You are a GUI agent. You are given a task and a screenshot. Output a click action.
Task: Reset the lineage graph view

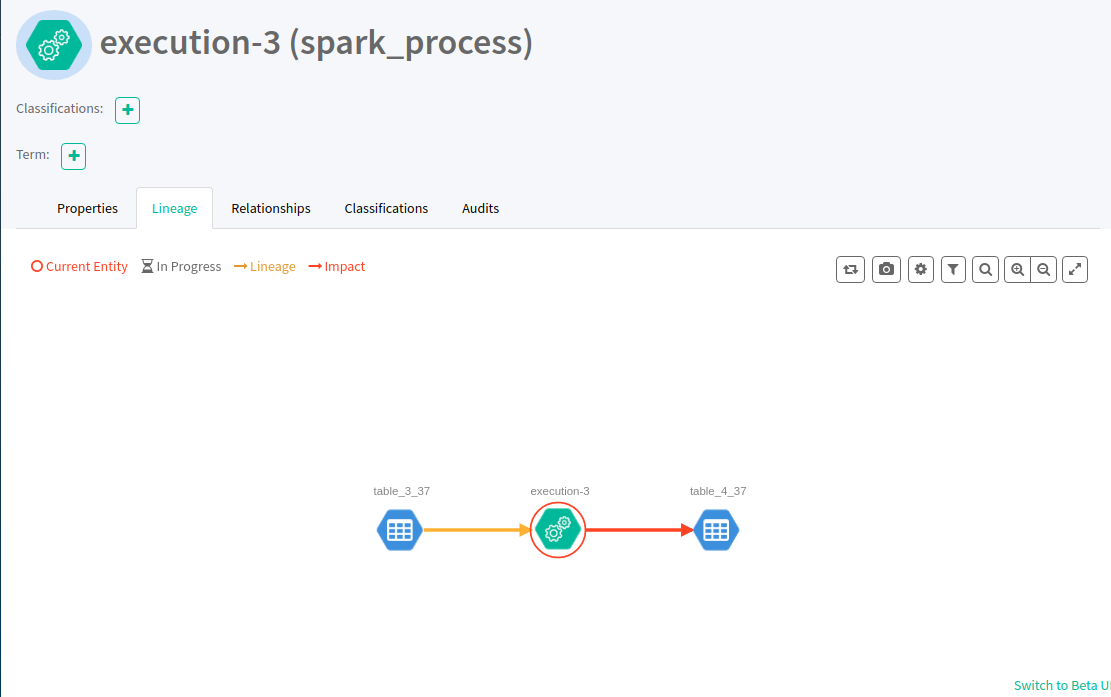tap(850, 269)
